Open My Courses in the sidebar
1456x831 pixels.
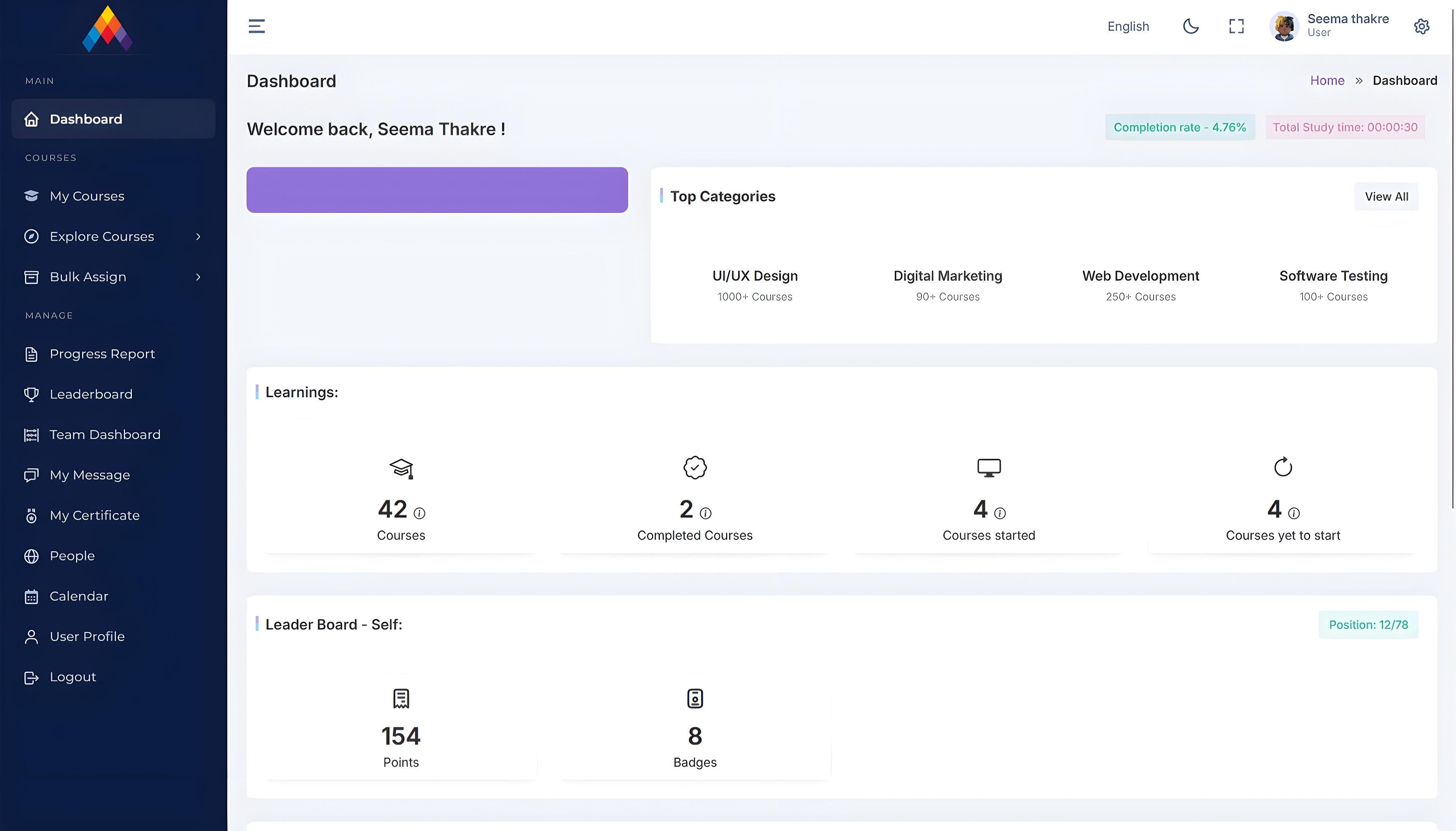[87, 196]
